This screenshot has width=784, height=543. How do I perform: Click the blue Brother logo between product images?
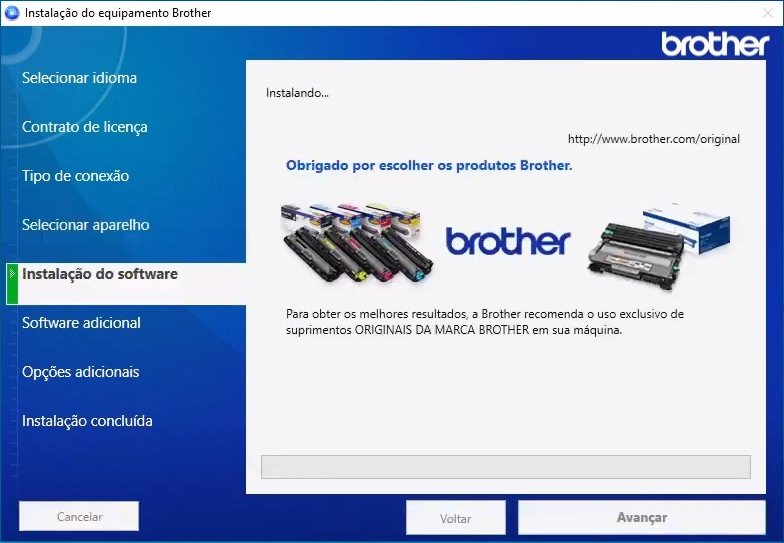click(508, 242)
